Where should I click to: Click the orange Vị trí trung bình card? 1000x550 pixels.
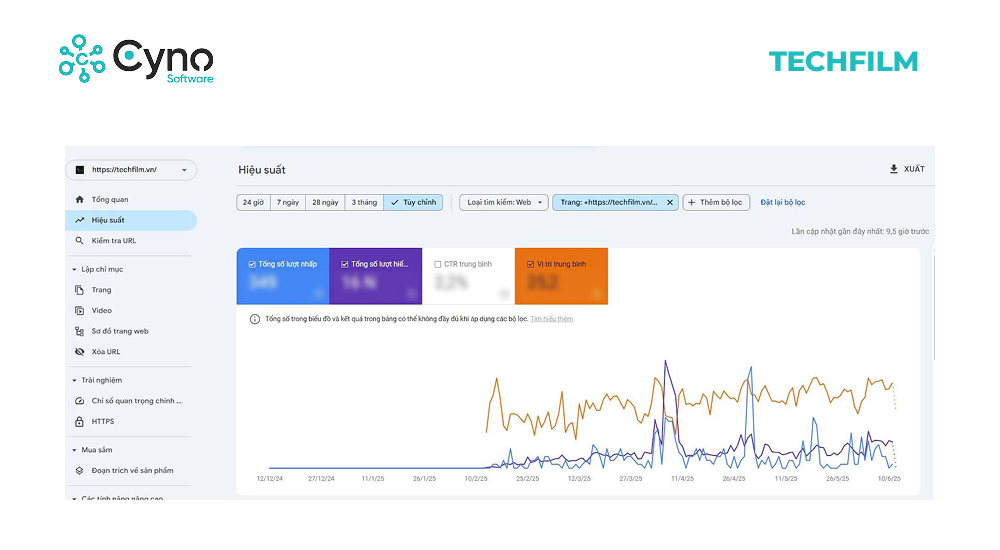(x=561, y=276)
